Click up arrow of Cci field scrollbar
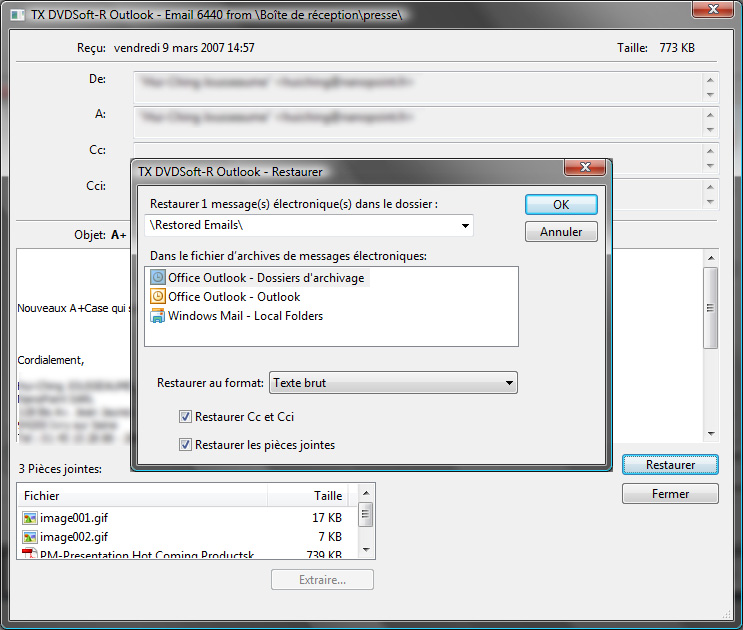 (710, 187)
